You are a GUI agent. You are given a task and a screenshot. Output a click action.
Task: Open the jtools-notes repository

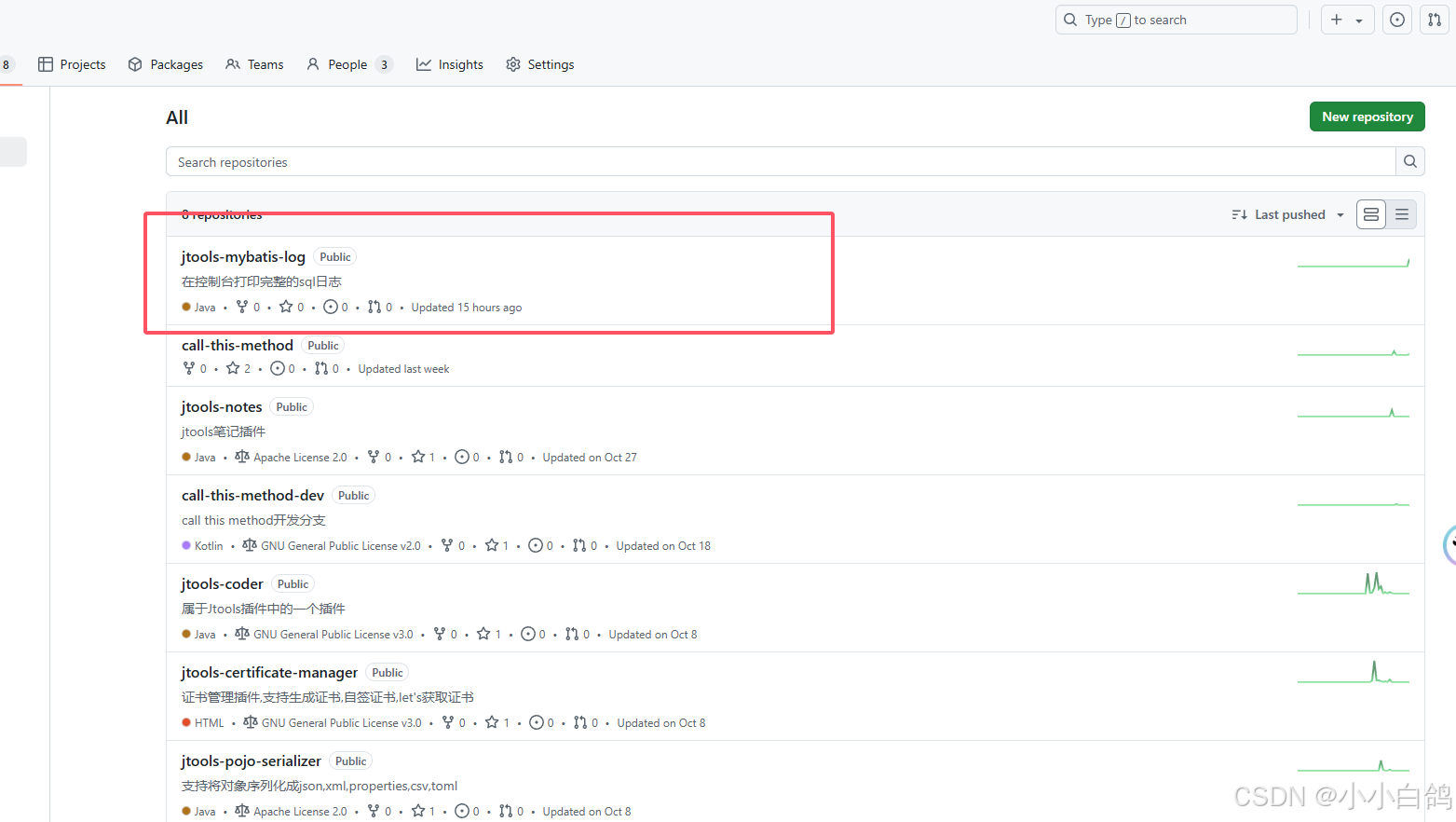(222, 406)
